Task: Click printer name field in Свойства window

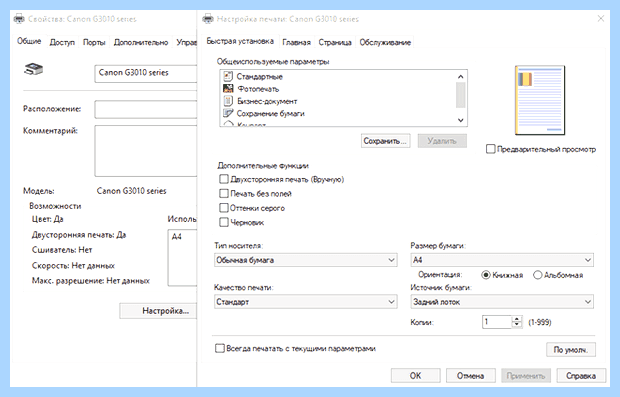Action: coord(146,73)
